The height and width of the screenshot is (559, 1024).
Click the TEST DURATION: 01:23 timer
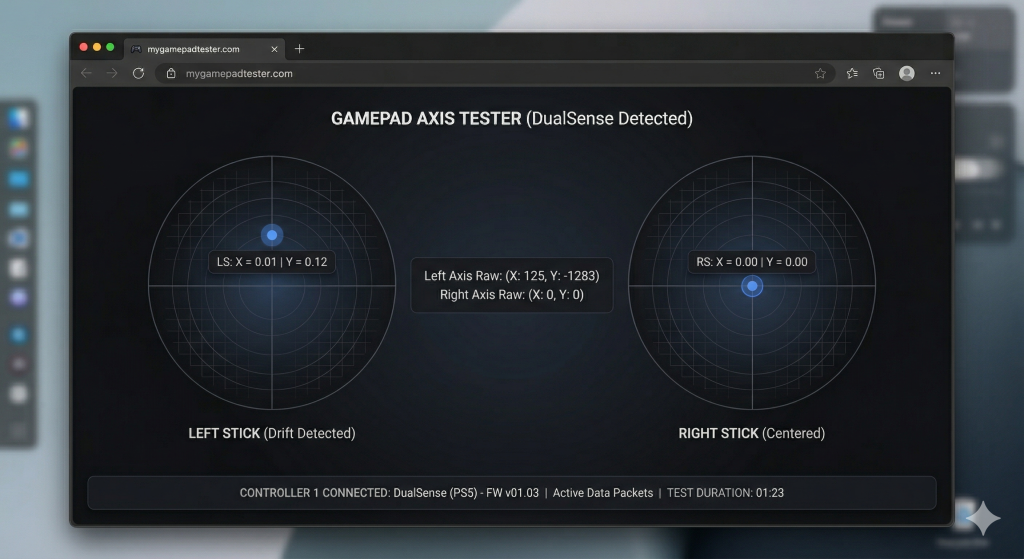coord(725,493)
